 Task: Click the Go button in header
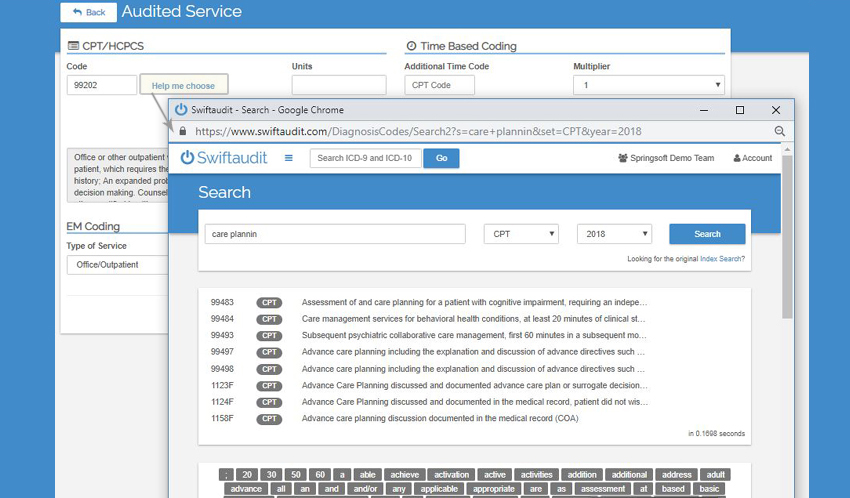click(441, 158)
